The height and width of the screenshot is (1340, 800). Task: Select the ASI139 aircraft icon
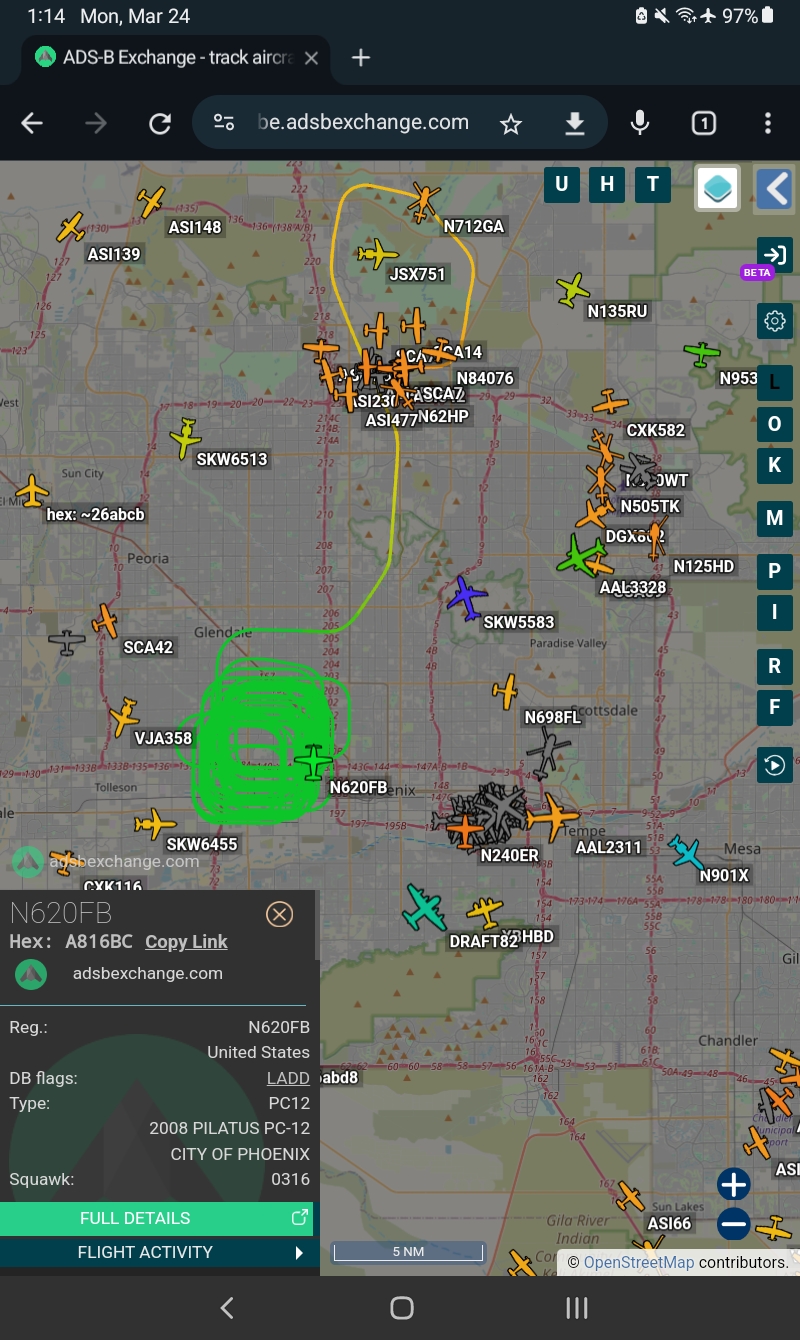(x=70, y=227)
